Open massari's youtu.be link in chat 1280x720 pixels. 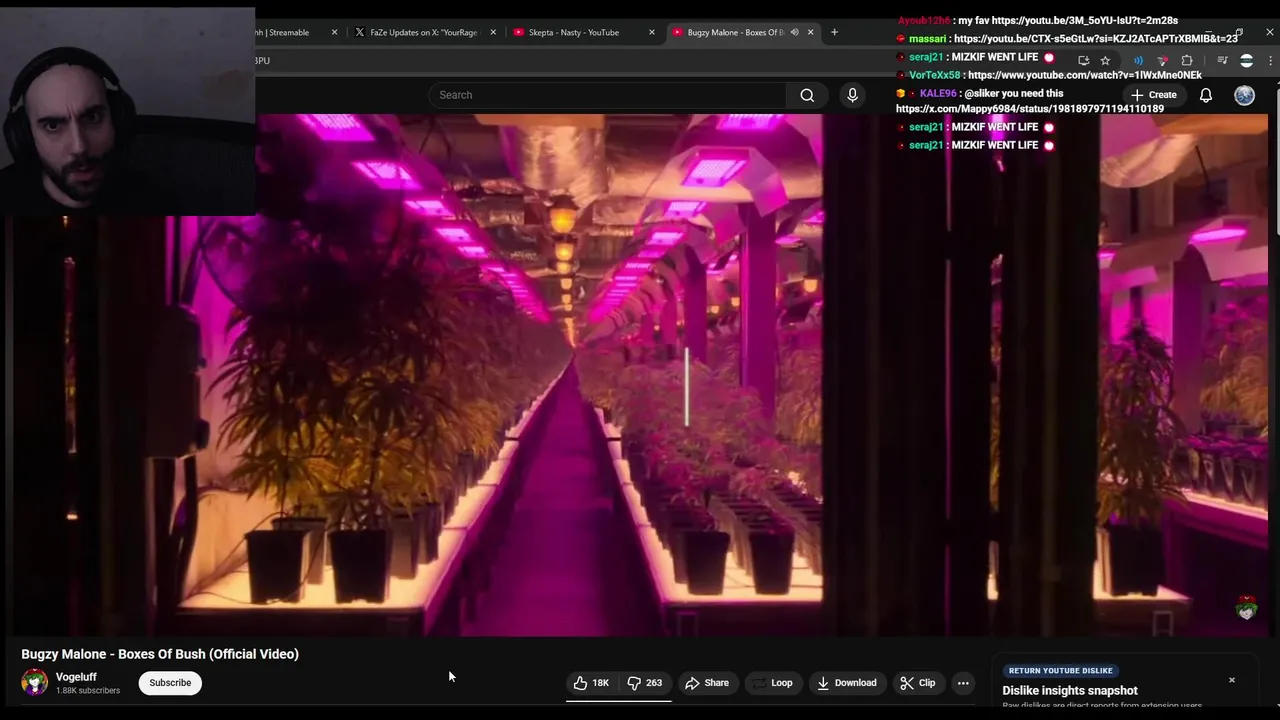click(x=1096, y=39)
